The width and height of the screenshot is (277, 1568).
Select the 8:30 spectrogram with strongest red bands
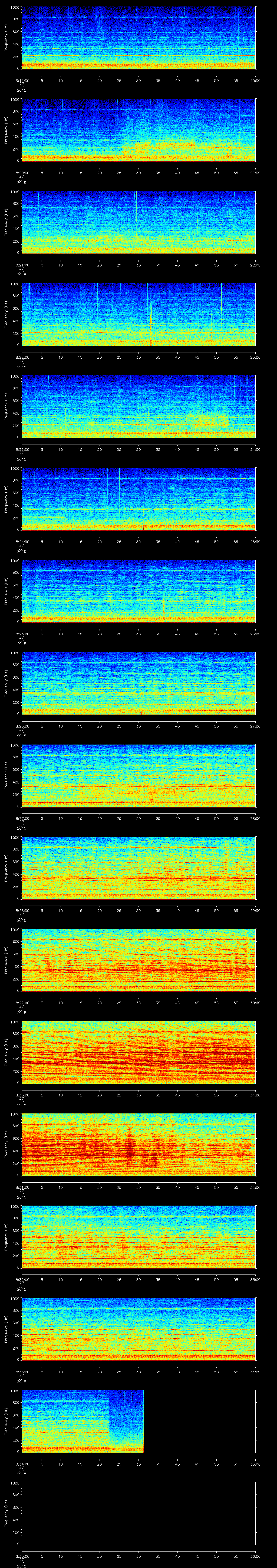[x=138, y=1052]
